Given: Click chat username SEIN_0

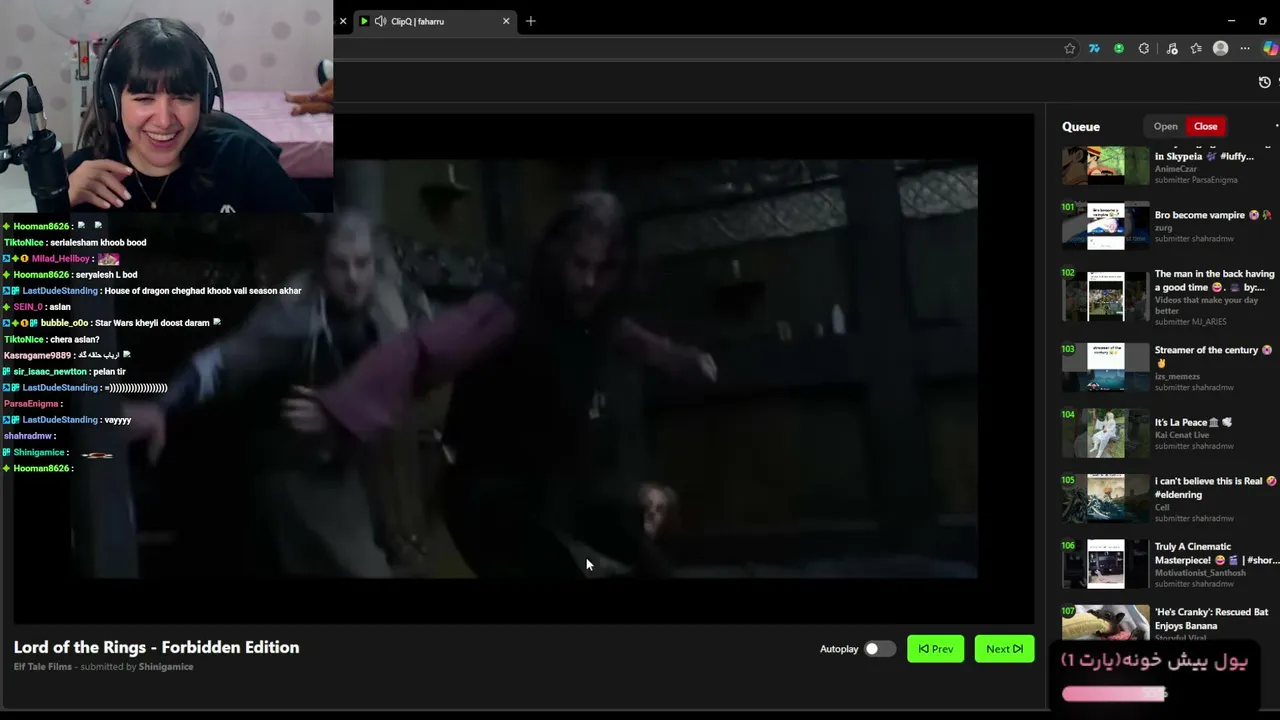Looking at the screenshot, I should pos(28,307).
